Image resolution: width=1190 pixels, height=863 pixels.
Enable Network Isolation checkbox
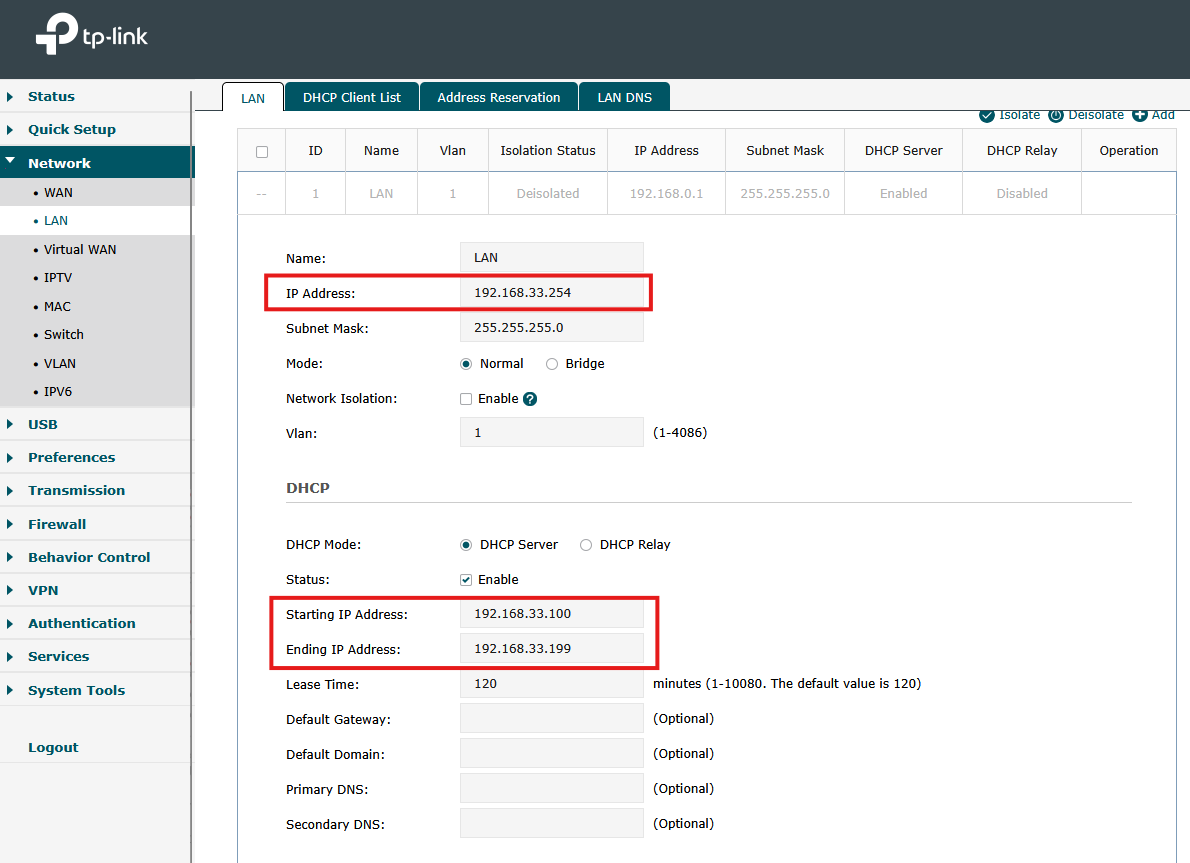(465, 398)
